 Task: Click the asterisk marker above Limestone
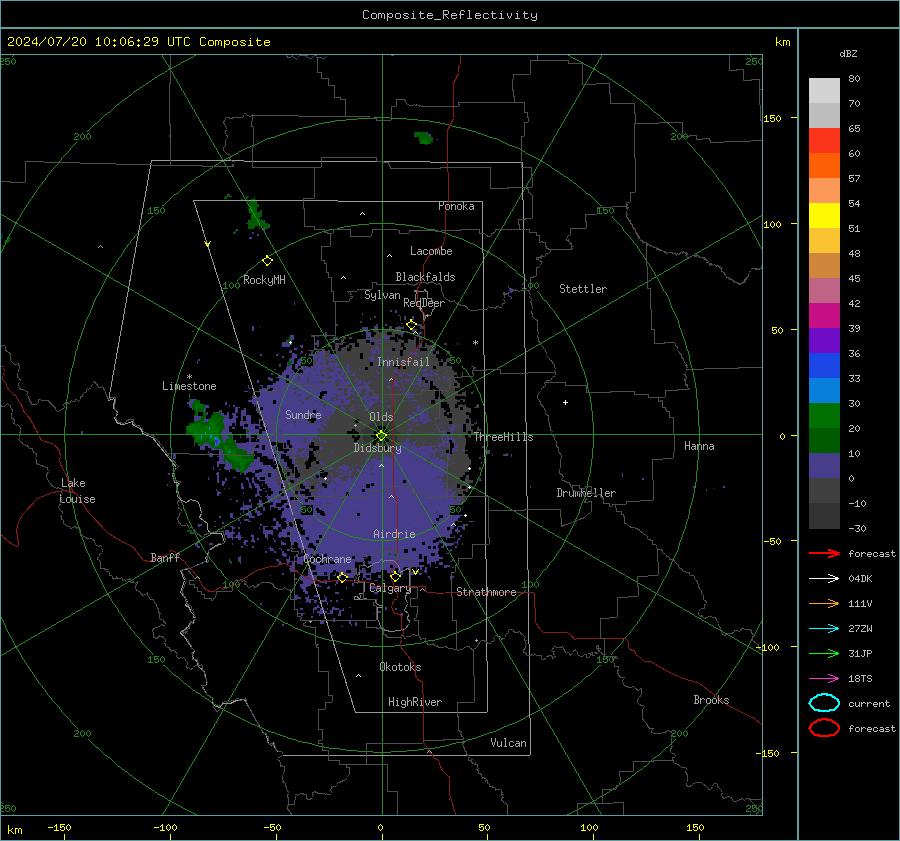(189, 377)
